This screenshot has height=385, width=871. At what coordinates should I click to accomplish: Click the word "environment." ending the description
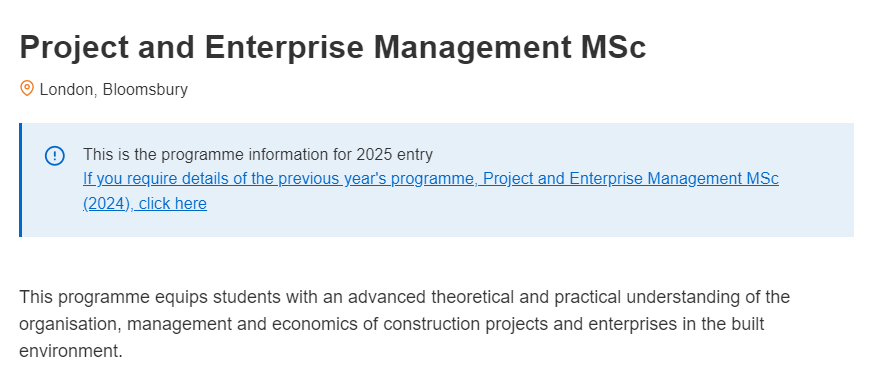(71, 351)
